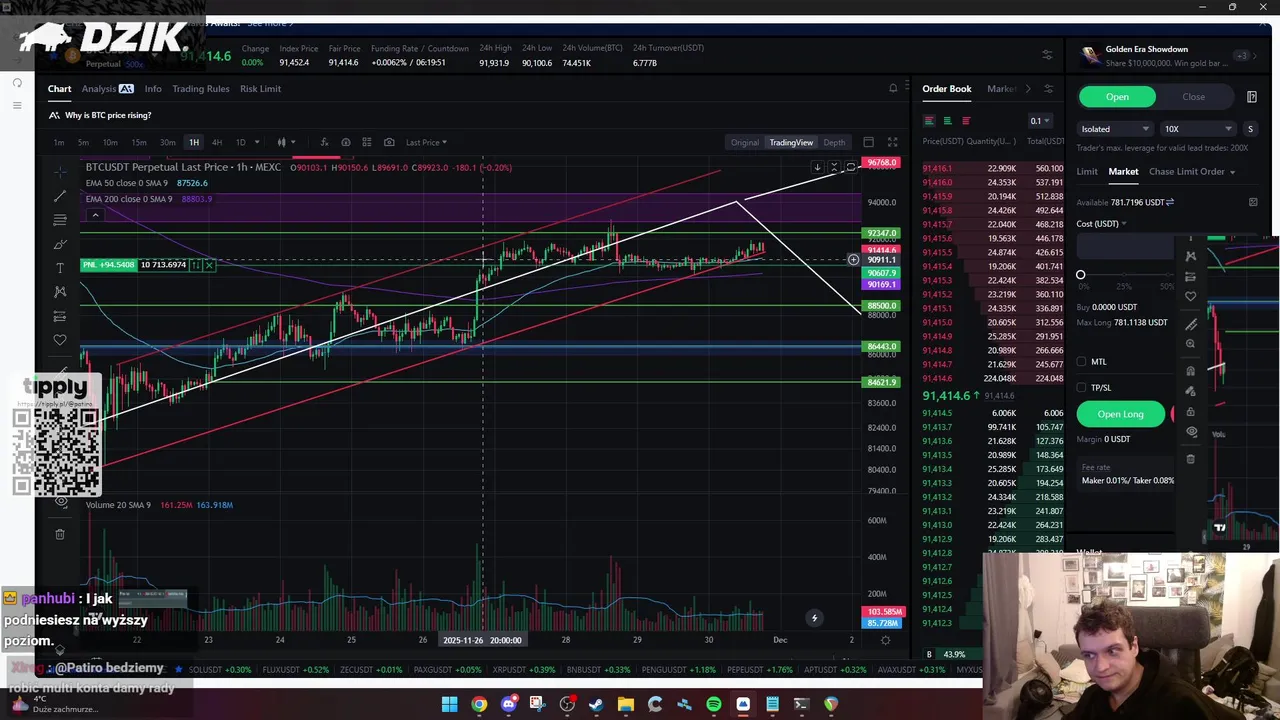Viewport: 1280px width, 720px height.
Task: Select the Limit order type tab
Action: [x=1086, y=172]
